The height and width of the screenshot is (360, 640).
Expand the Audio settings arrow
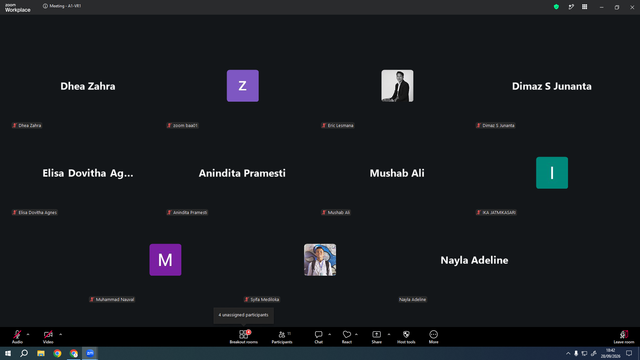[28, 334]
